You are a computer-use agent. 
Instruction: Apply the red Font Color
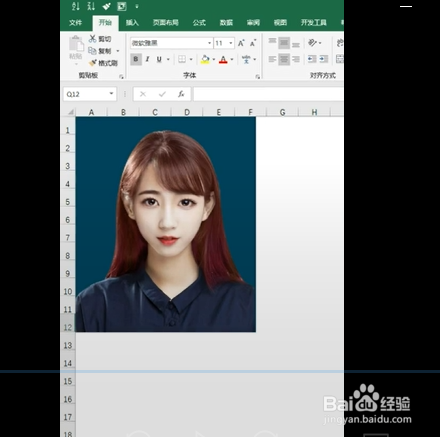point(223,59)
